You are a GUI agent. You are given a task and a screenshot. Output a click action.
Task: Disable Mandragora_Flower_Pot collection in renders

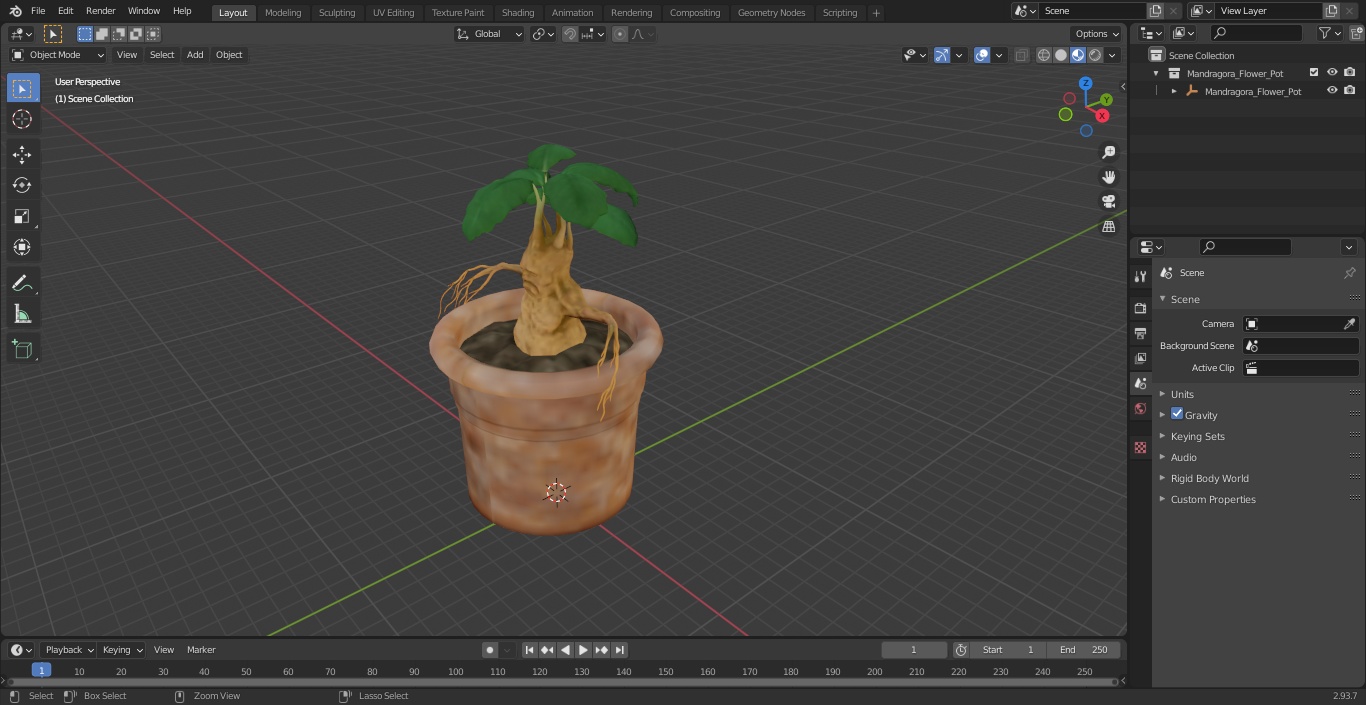point(1350,73)
